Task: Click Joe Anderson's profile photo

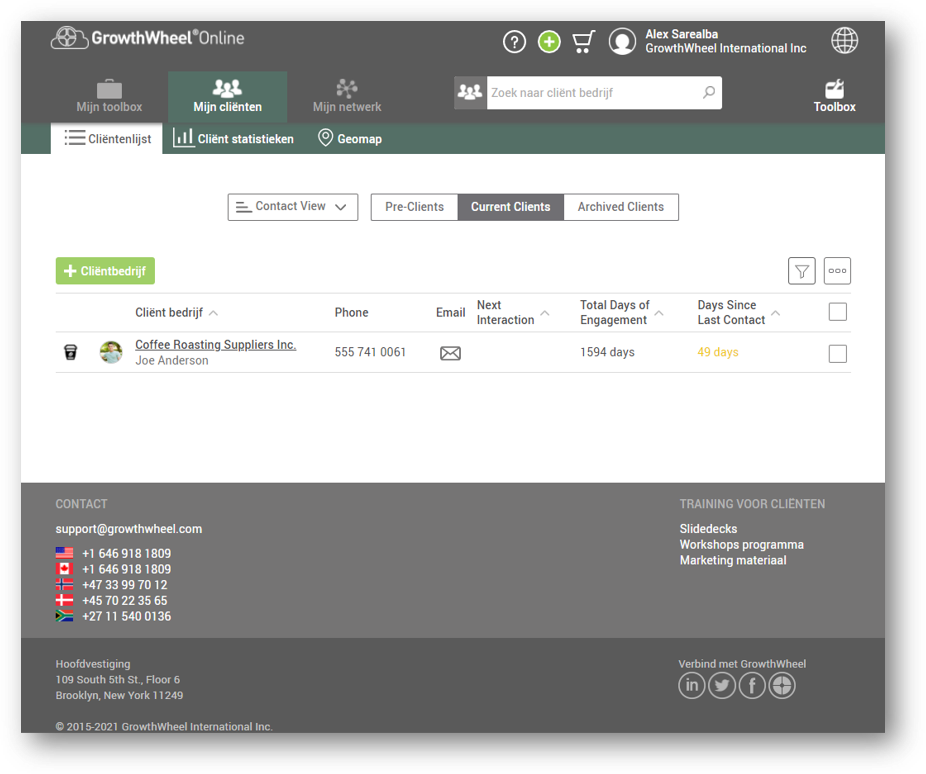Action: 111,352
